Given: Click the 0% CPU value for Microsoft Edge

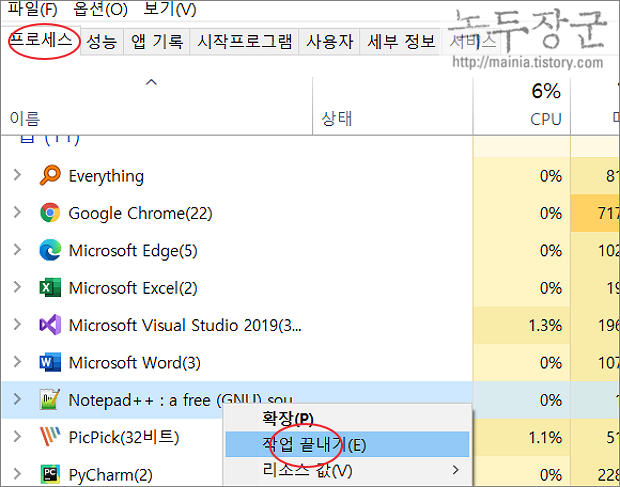Looking at the screenshot, I should [x=551, y=251].
